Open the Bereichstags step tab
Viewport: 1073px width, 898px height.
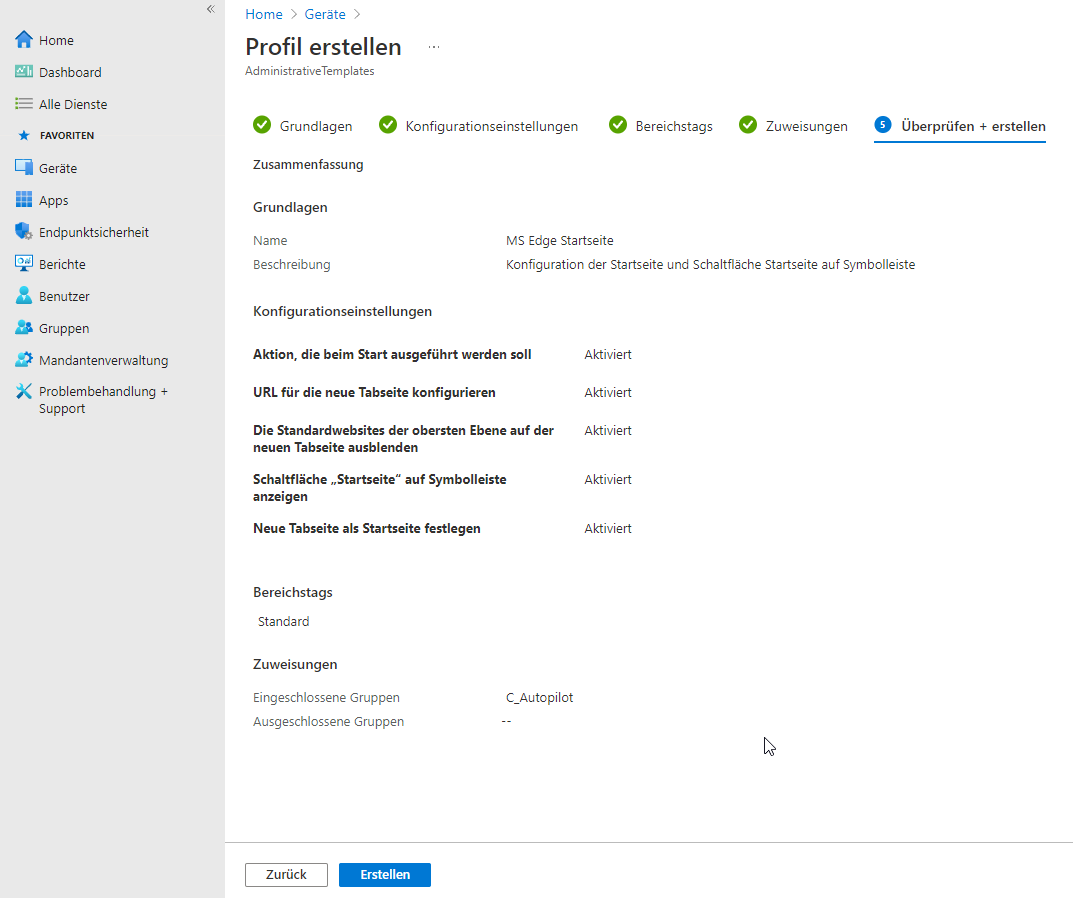coord(661,126)
